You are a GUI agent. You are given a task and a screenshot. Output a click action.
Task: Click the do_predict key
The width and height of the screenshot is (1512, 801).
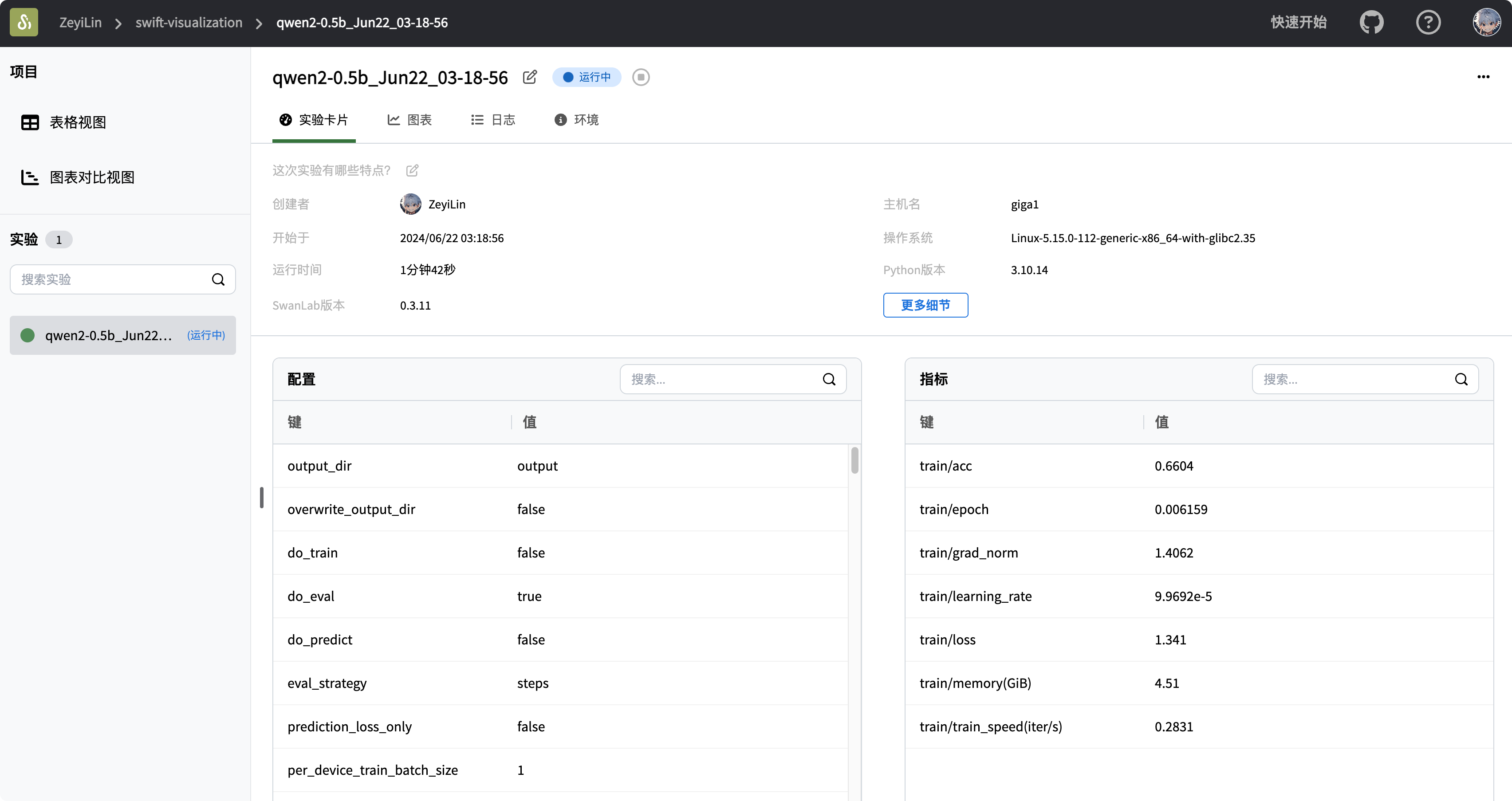[320, 640]
